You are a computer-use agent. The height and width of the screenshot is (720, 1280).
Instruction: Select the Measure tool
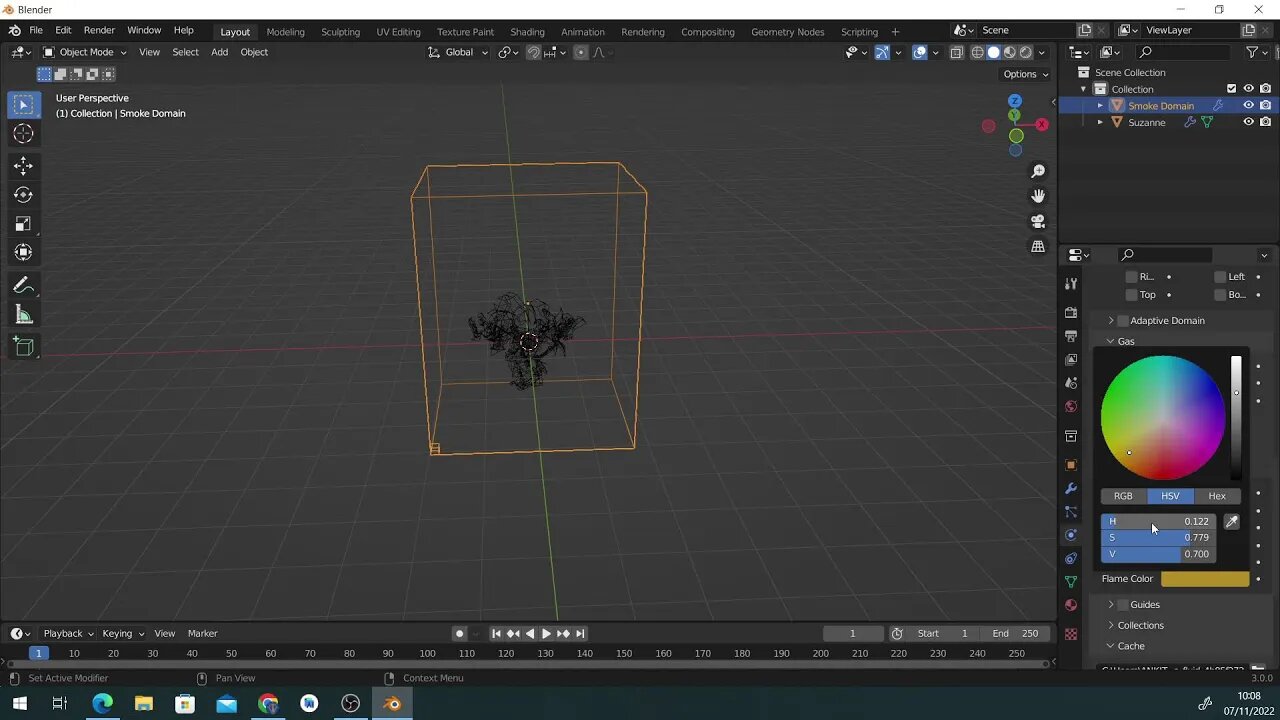click(24, 316)
